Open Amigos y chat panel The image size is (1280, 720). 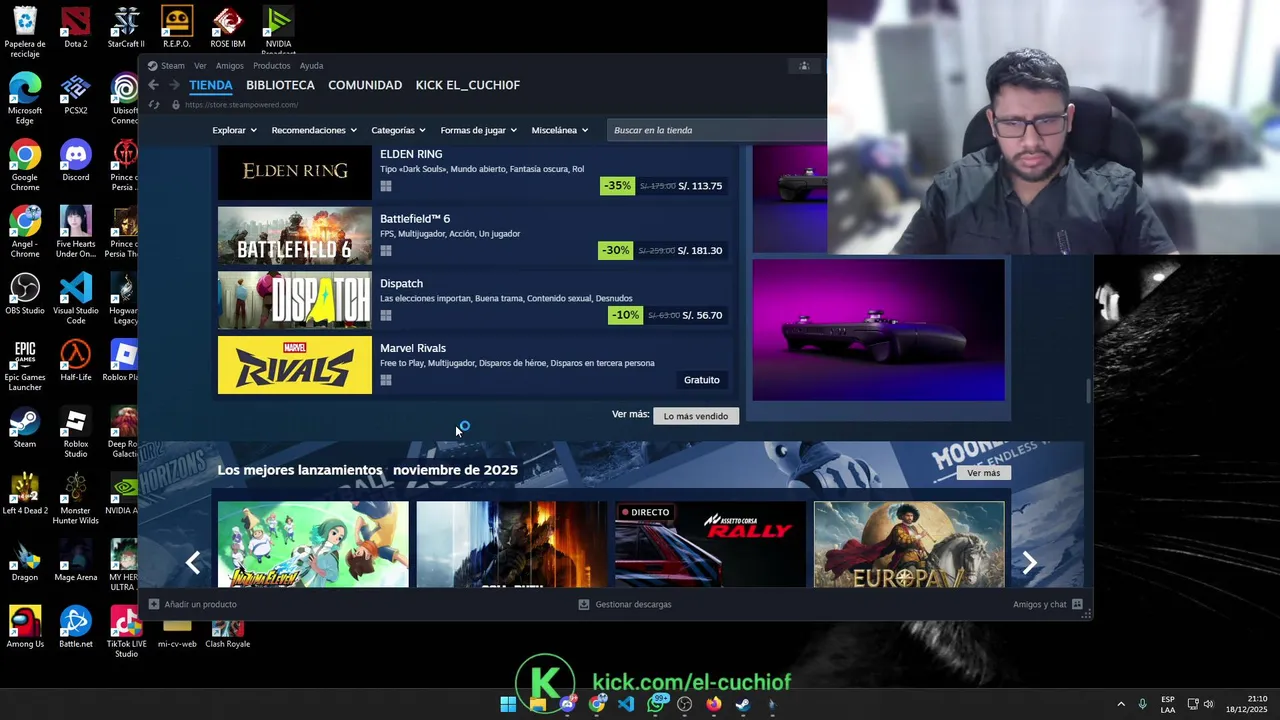point(1048,604)
